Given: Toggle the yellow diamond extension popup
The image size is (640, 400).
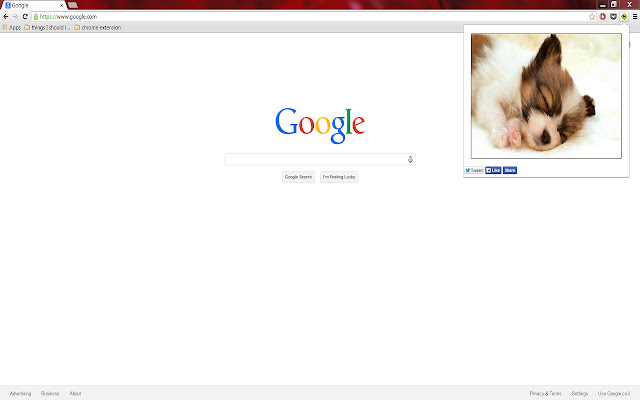Looking at the screenshot, I should [624, 17].
